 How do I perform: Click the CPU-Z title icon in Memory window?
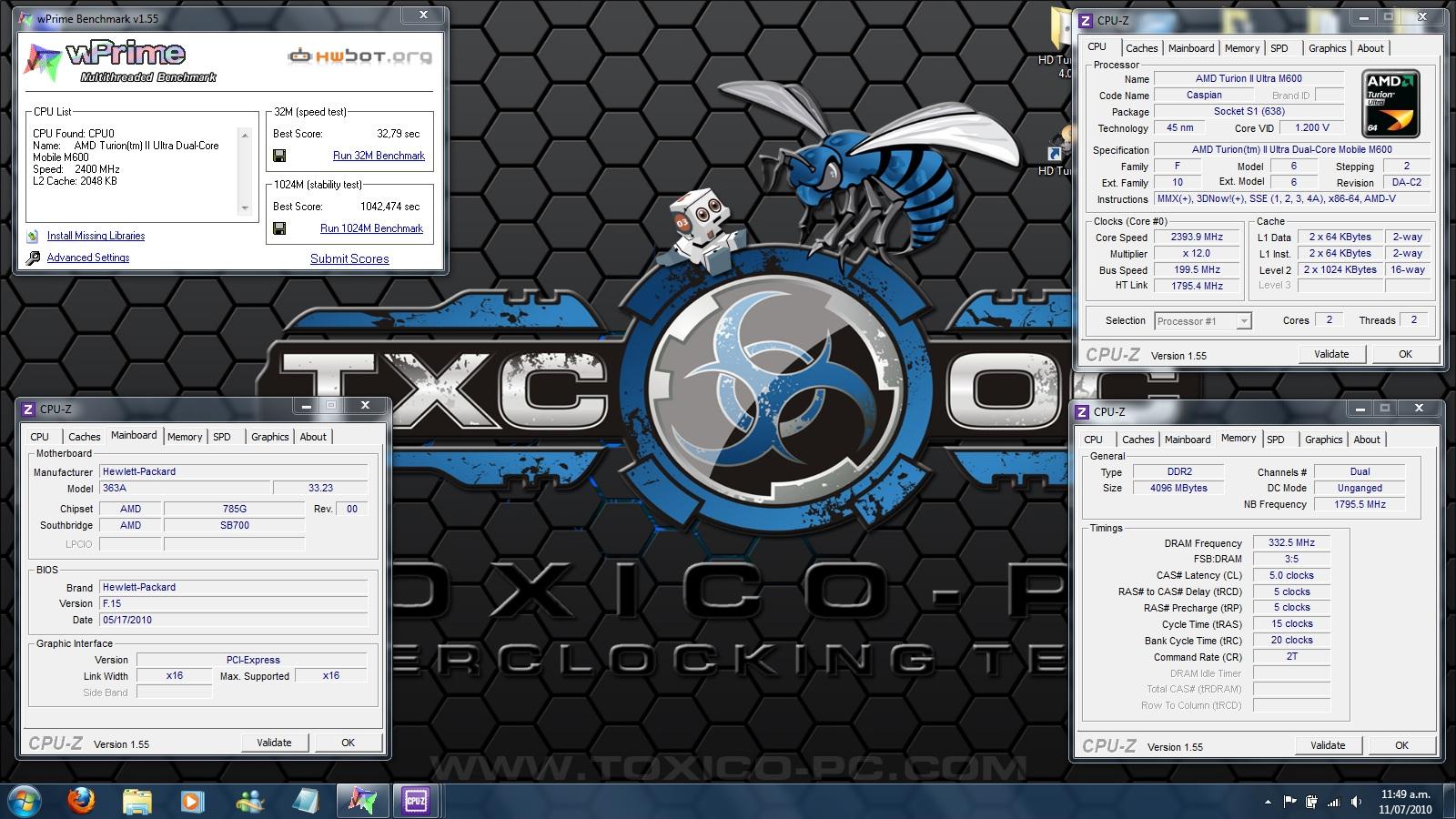click(1083, 412)
